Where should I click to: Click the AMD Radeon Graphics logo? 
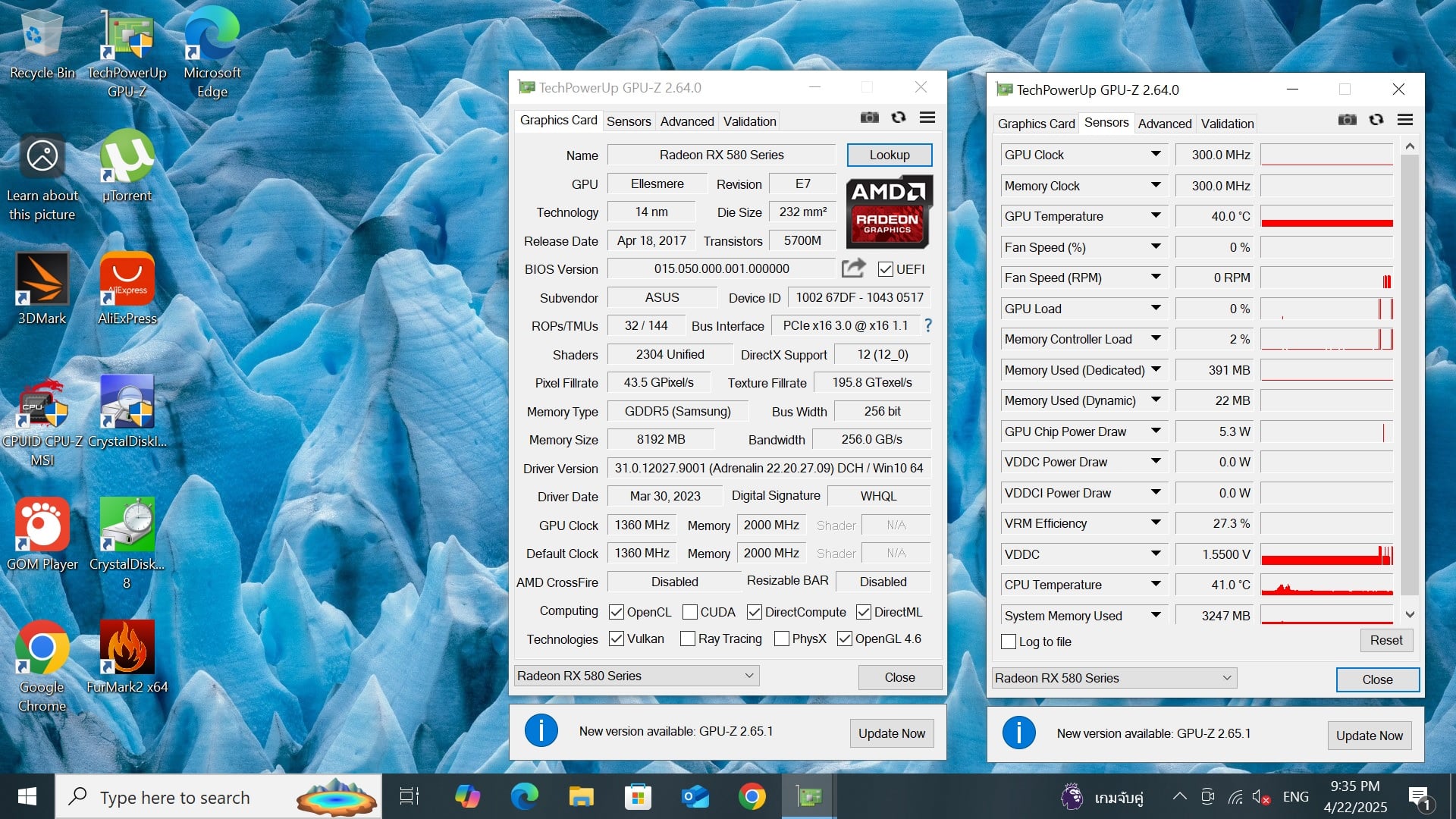(x=889, y=212)
